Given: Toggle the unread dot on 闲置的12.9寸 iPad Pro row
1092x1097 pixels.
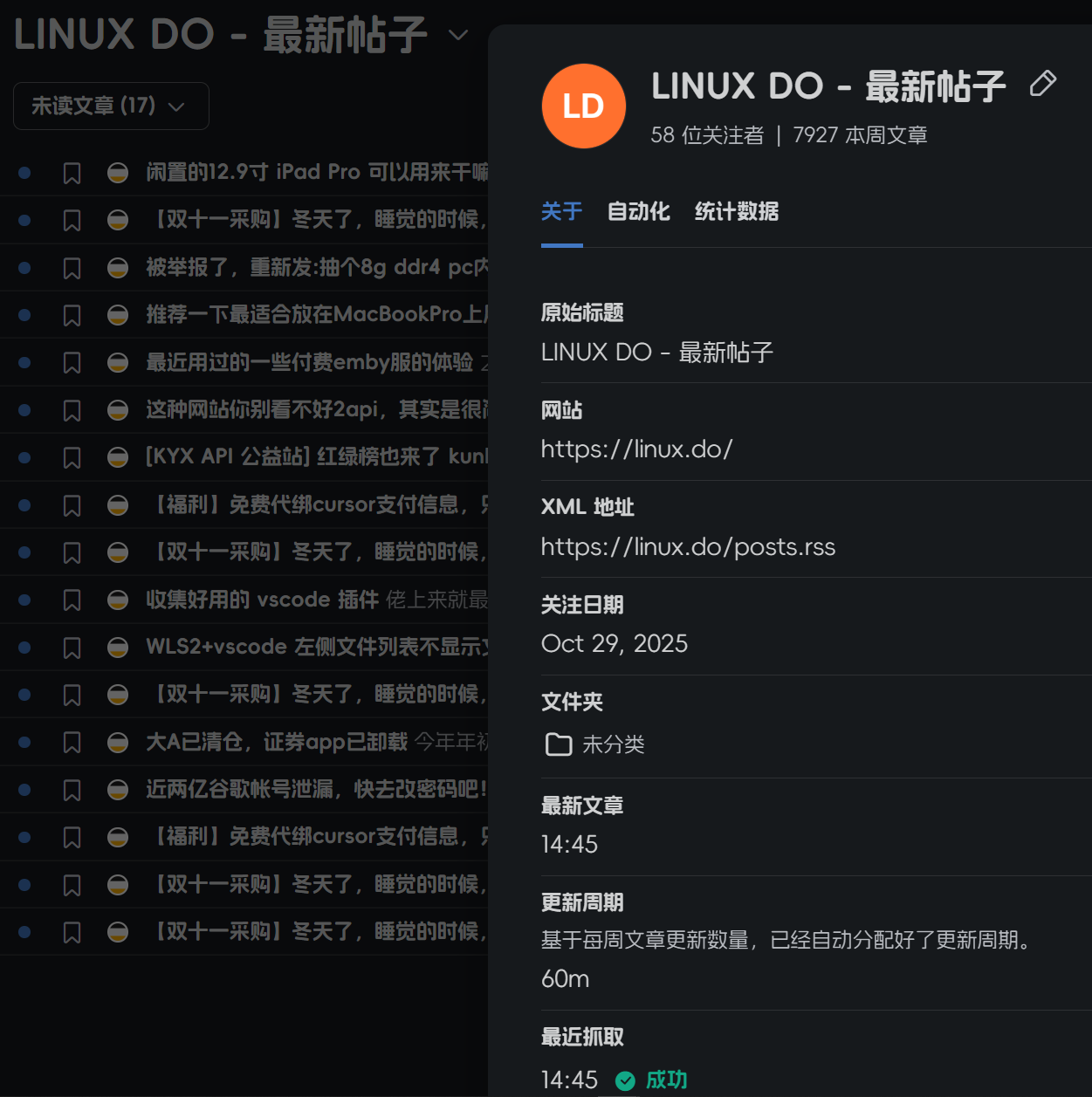Looking at the screenshot, I should pyautogui.click(x=24, y=173).
